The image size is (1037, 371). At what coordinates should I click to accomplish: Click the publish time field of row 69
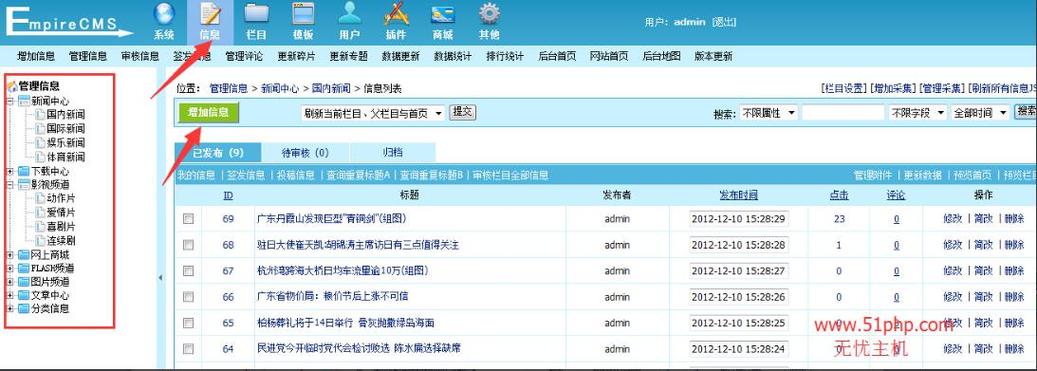pyautogui.click(x=739, y=219)
